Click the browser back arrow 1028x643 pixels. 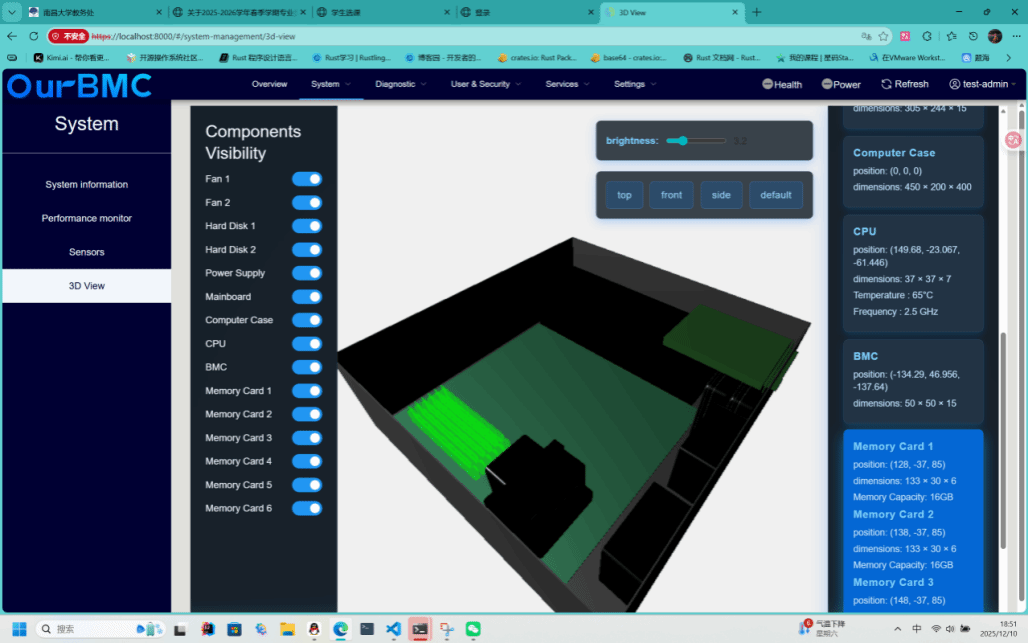[12, 35]
